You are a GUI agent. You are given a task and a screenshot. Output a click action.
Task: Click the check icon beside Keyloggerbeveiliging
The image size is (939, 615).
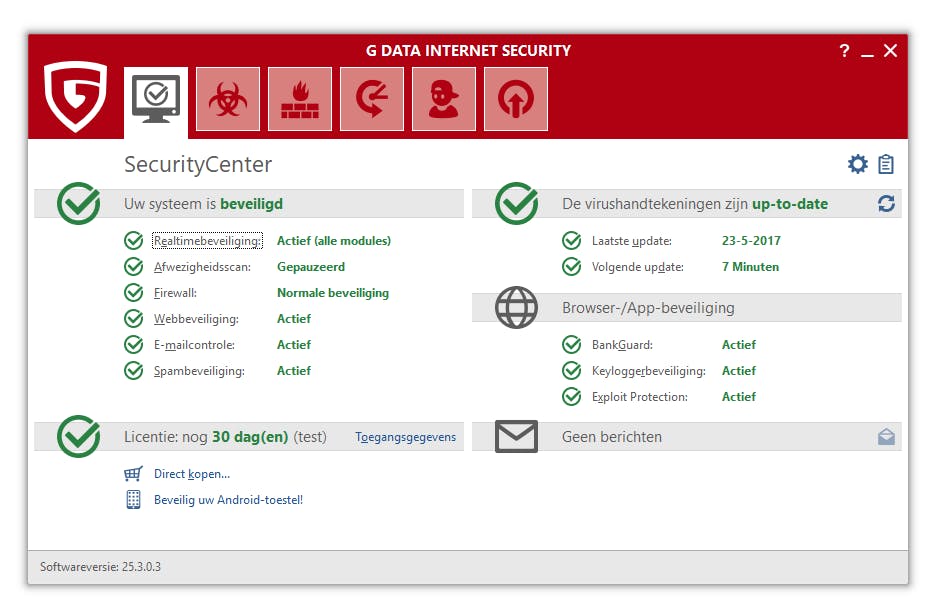pos(572,371)
